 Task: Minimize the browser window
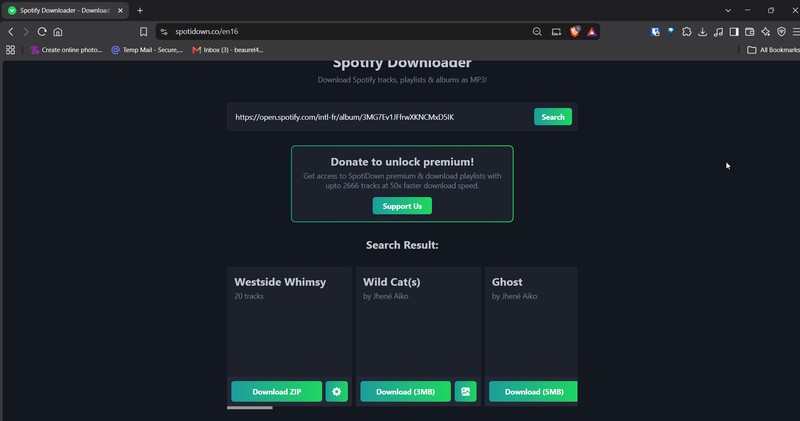(747, 10)
